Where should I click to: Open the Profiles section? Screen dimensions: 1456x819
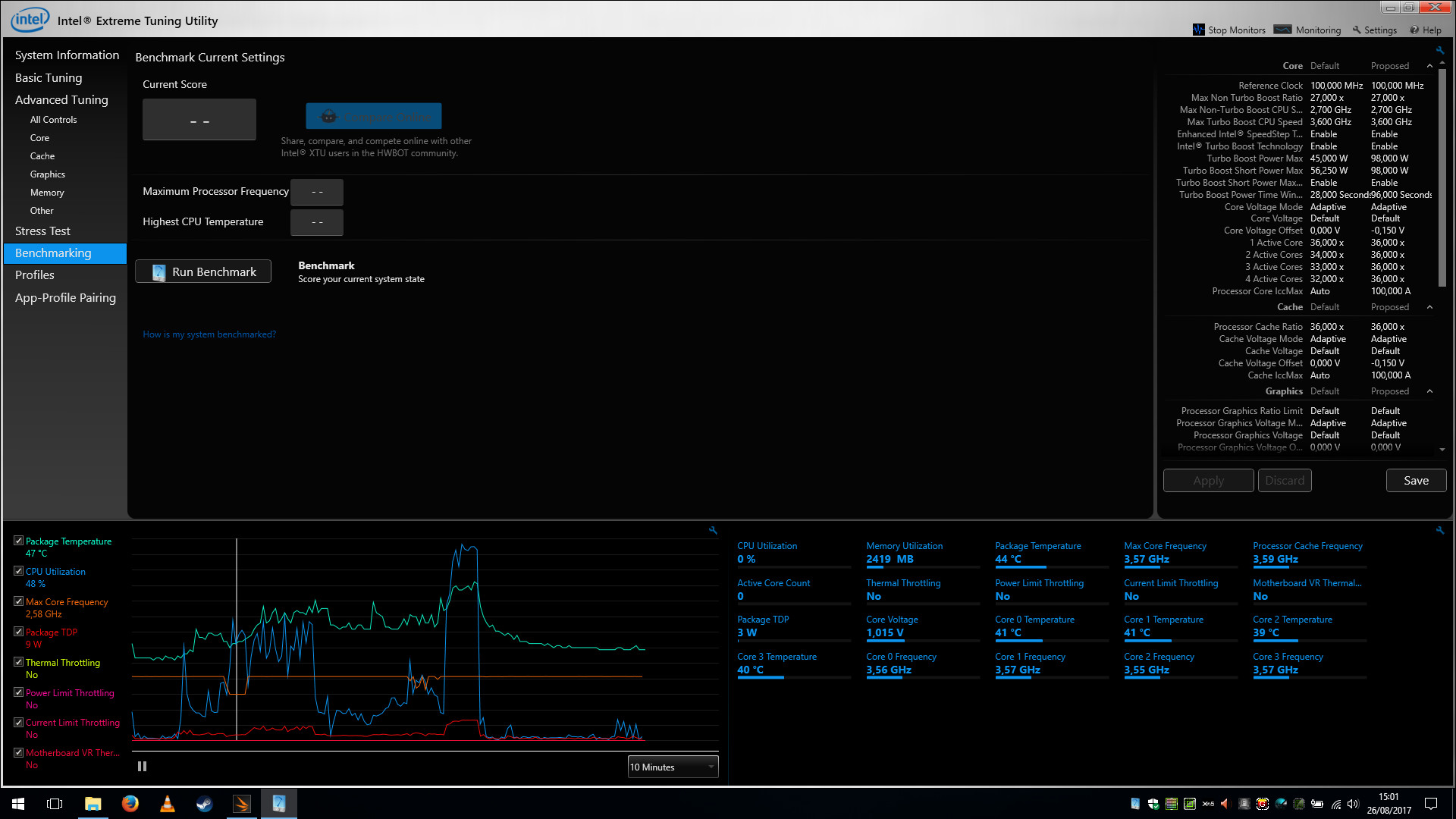[x=35, y=275]
